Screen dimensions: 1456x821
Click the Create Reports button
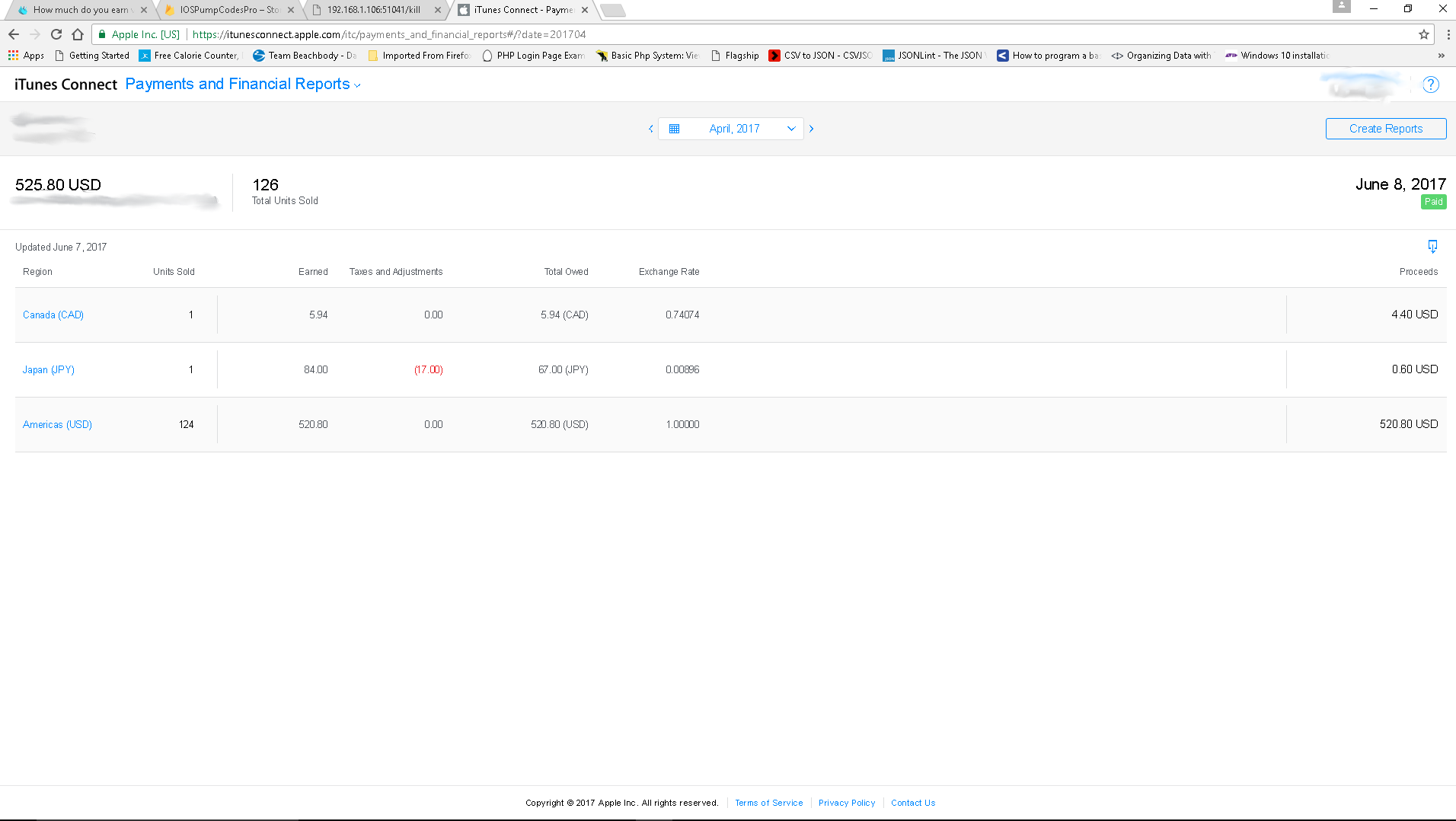pyautogui.click(x=1386, y=129)
